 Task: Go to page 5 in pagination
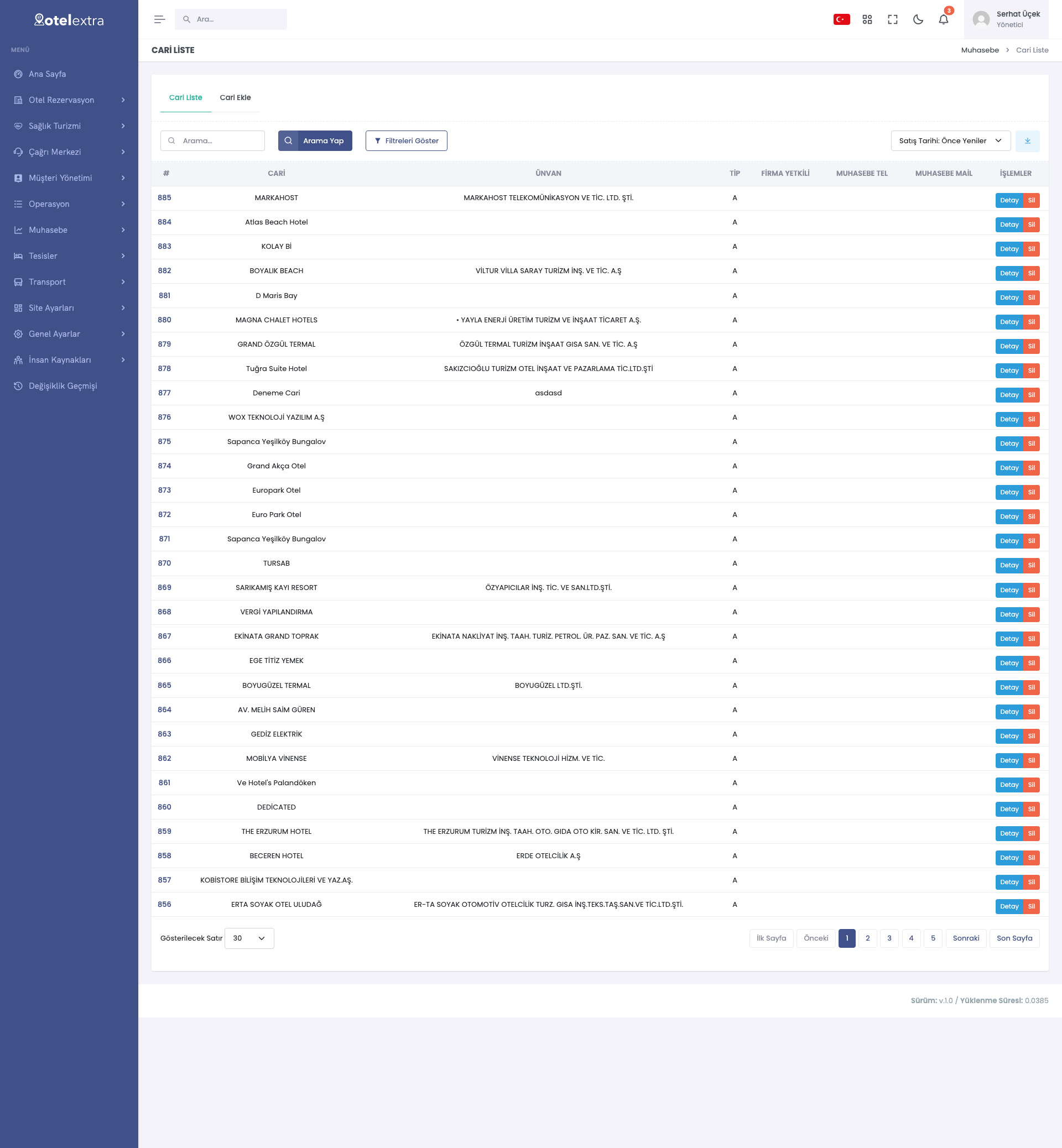point(933,938)
